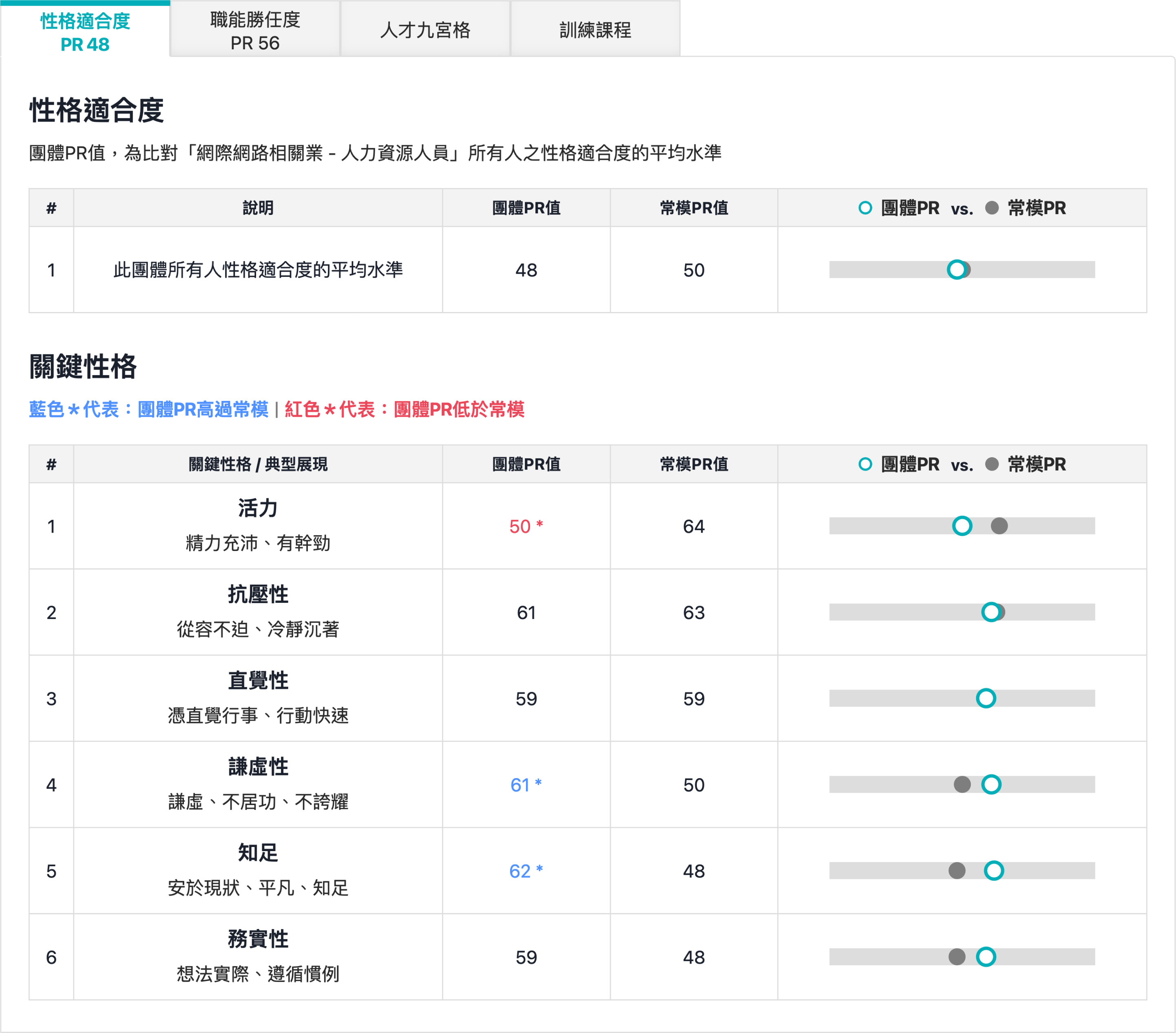Image resolution: width=1176 pixels, height=1033 pixels.
Task: Click the 常模PR值 50 in the top table
Action: [x=694, y=270]
